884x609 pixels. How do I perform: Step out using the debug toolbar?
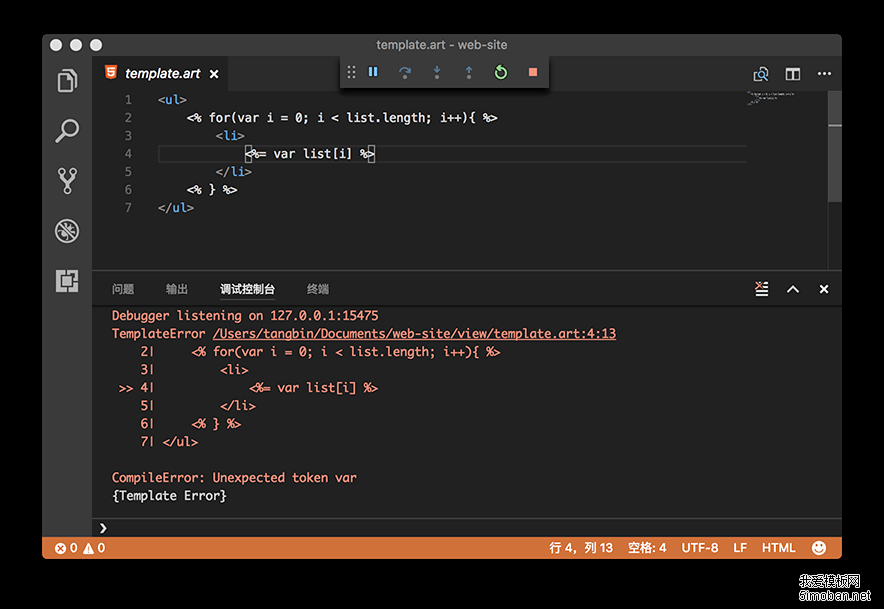[468, 72]
